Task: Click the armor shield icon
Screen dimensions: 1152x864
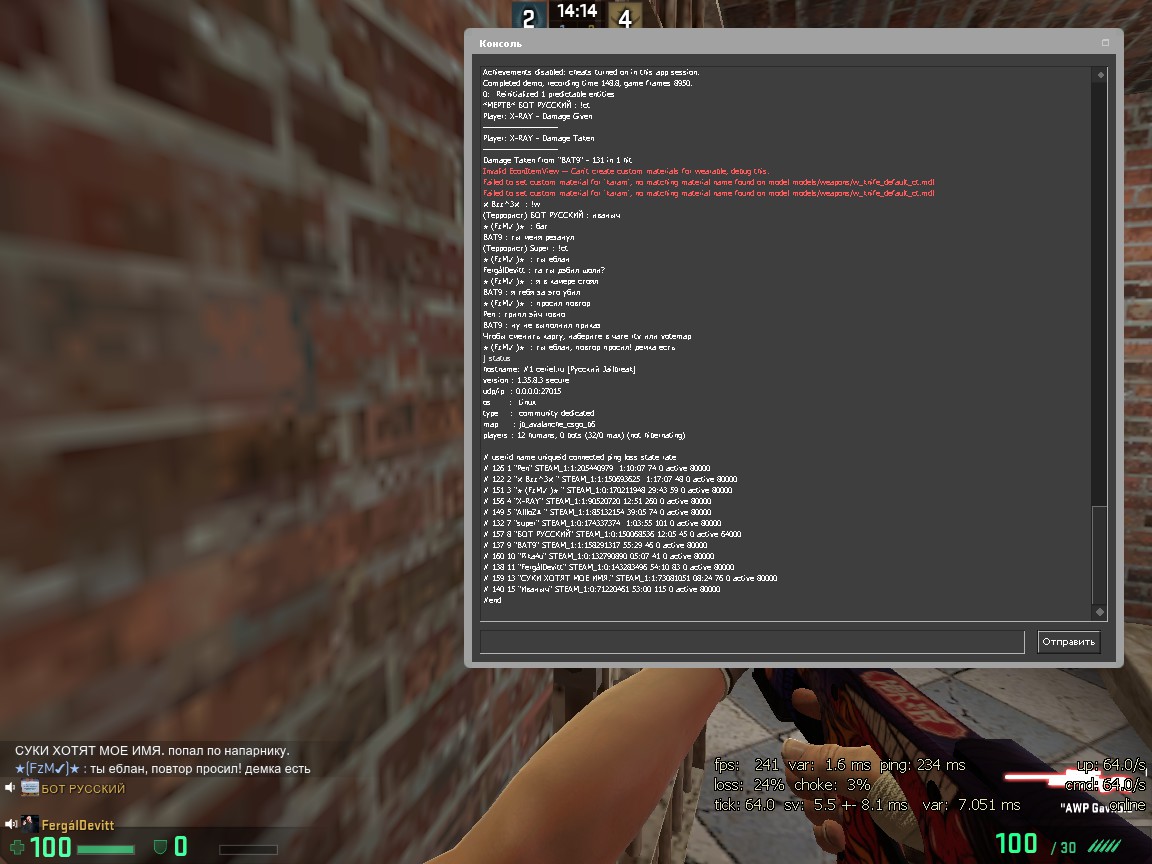Action: coord(159,848)
